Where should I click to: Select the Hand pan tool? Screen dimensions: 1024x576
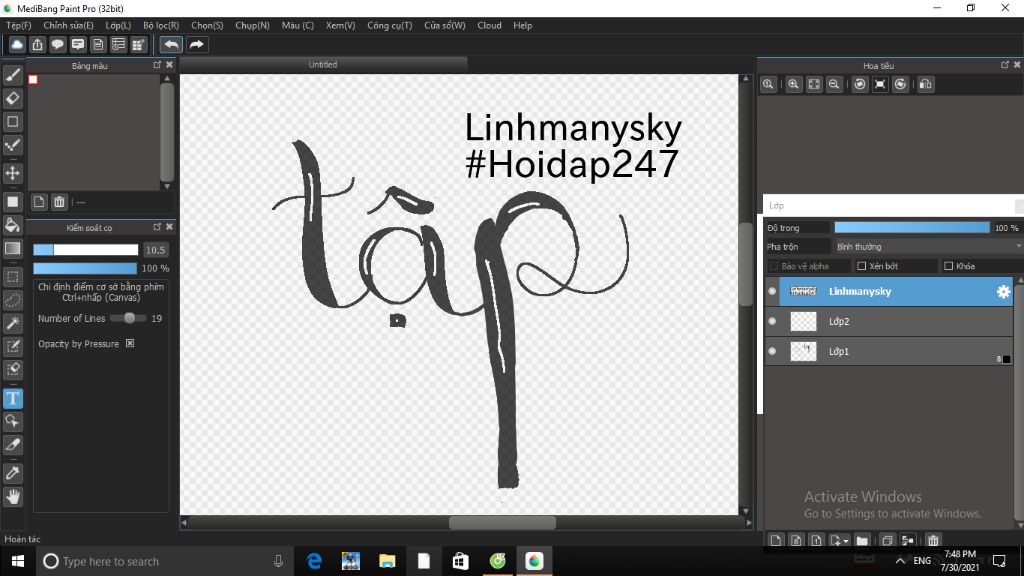coord(12,497)
